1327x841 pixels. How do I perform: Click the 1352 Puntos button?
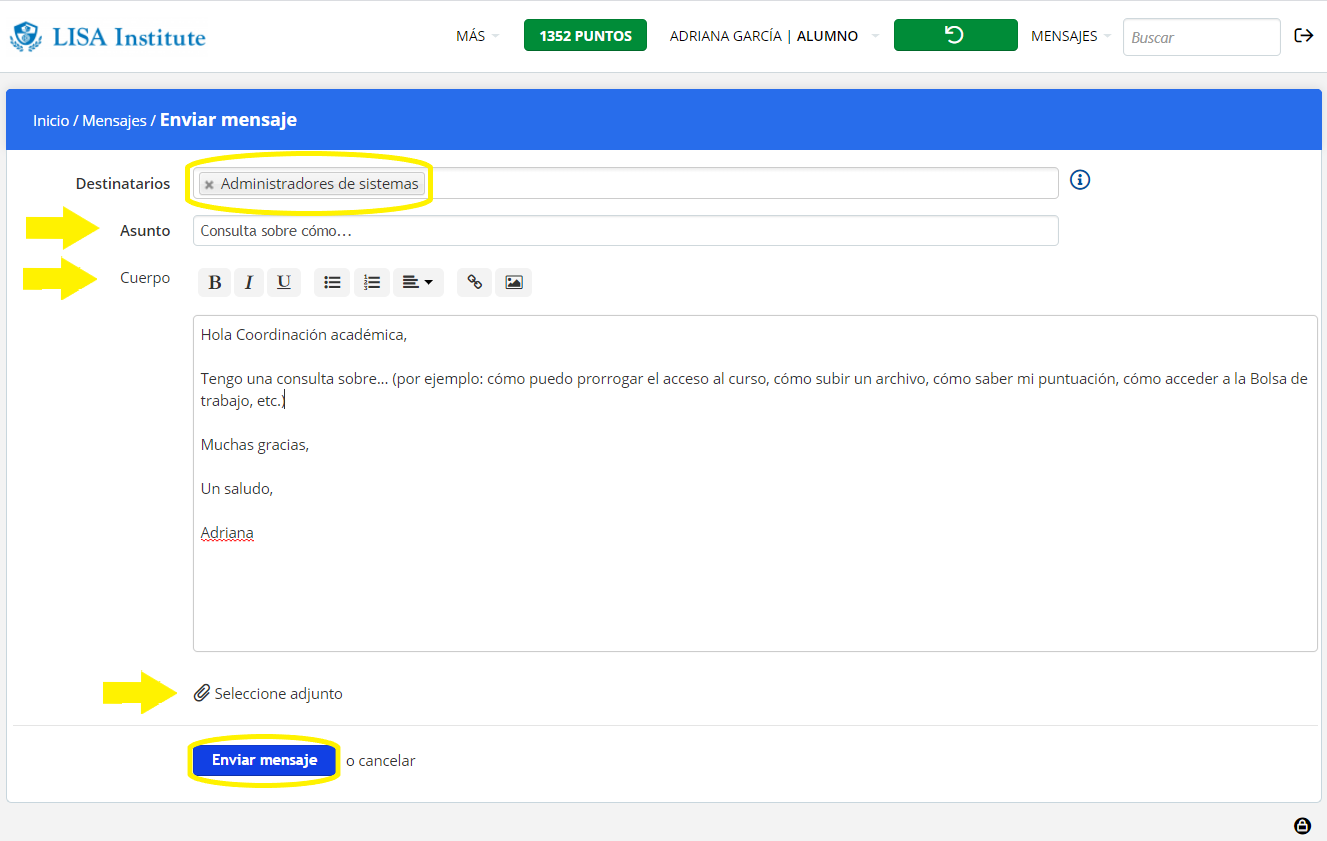click(585, 36)
